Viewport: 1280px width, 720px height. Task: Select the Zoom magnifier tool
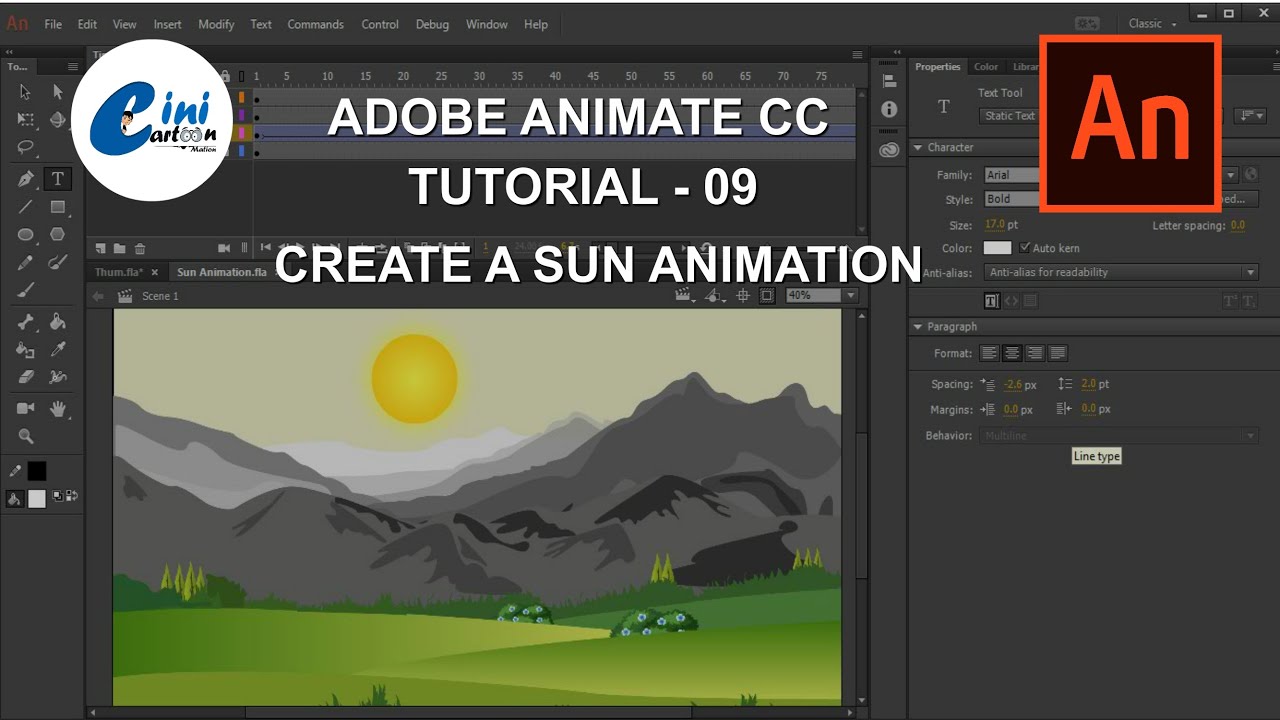(x=26, y=436)
